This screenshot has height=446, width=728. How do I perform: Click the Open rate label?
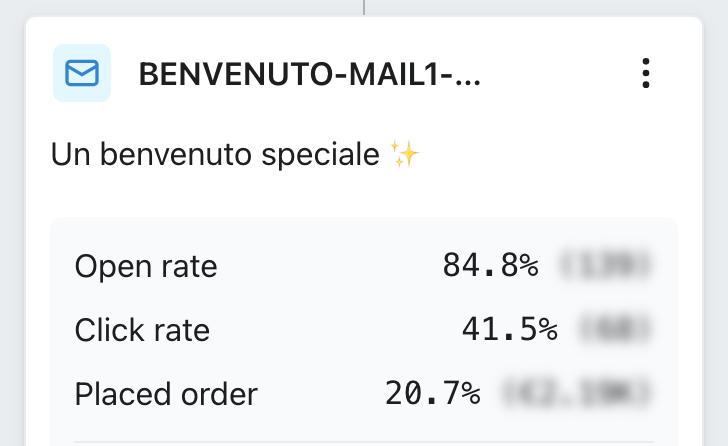click(x=146, y=266)
